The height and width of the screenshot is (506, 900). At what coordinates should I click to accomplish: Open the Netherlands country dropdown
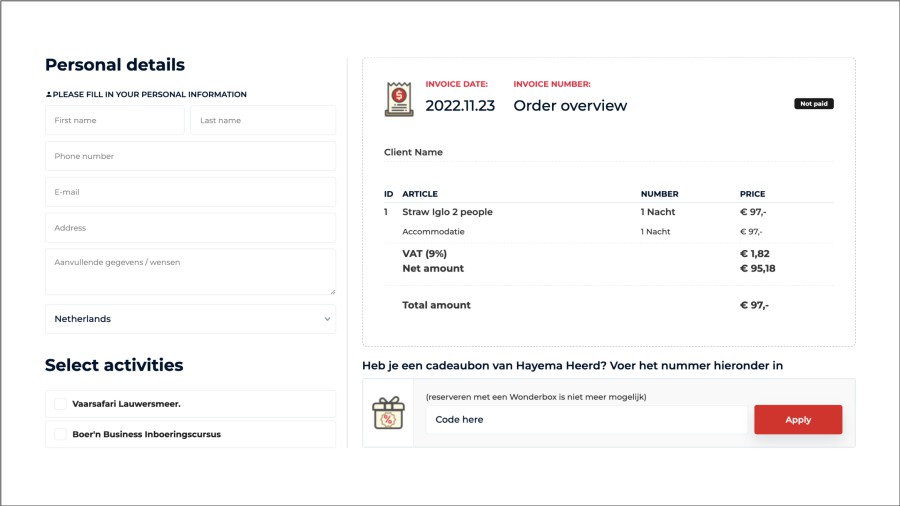(x=190, y=319)
